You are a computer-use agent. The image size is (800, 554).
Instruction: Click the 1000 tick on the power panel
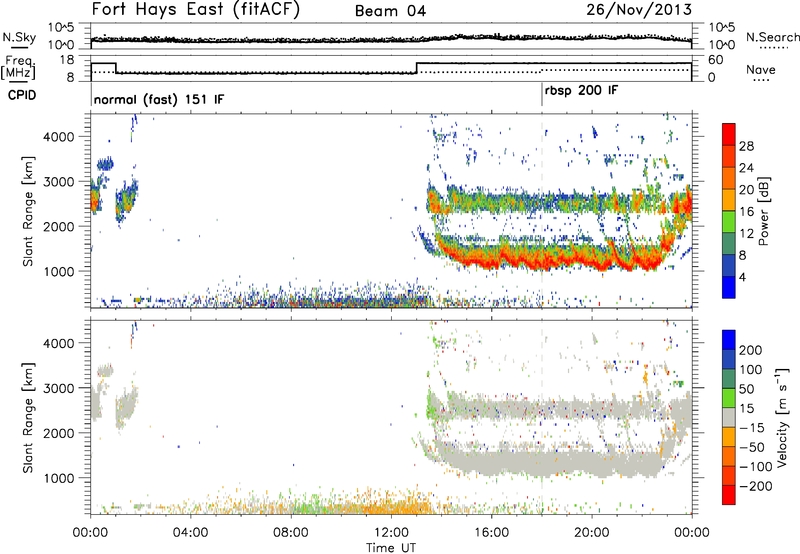point(59,271)
